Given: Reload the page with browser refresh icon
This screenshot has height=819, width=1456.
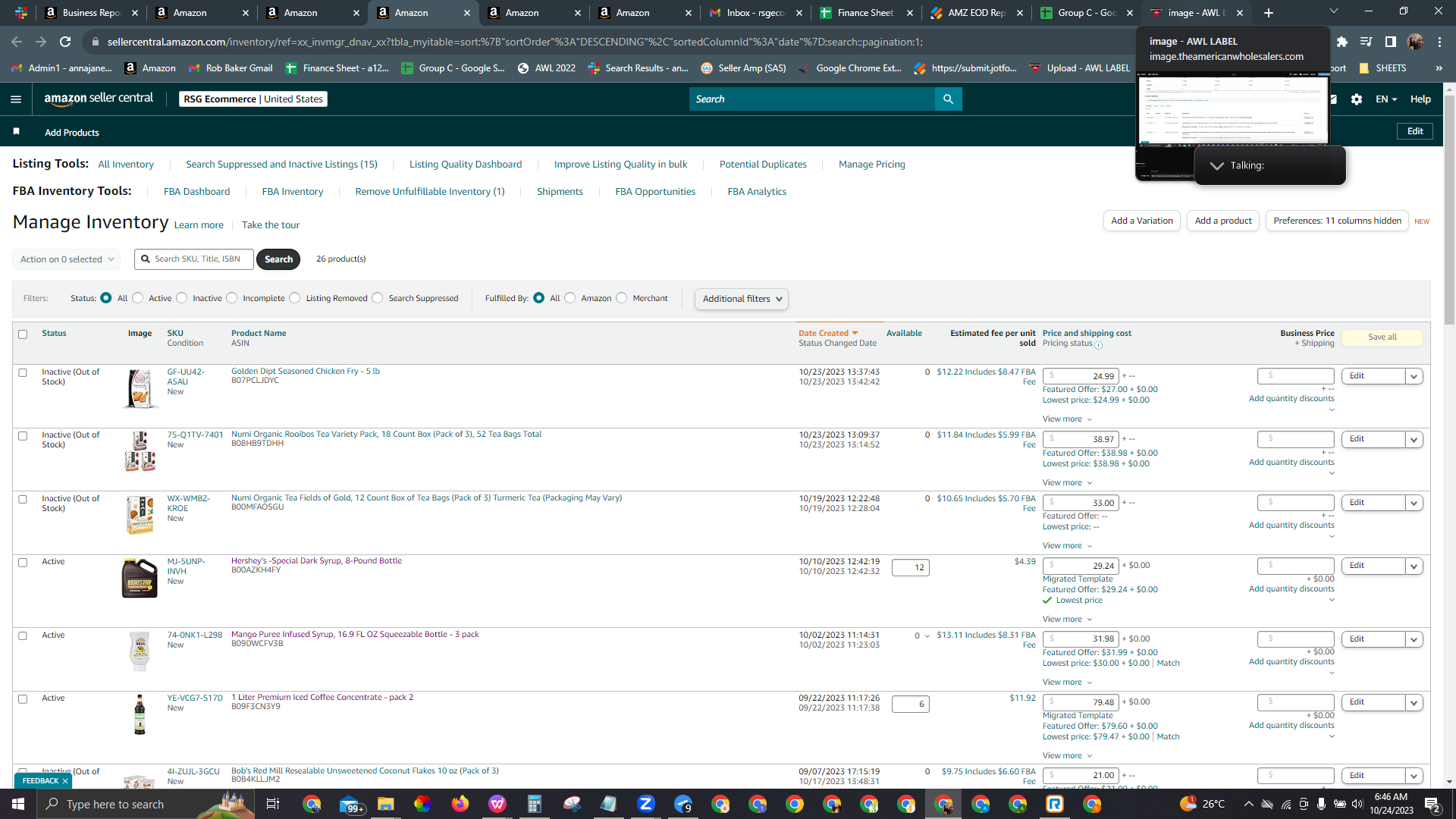Looking at the screenshot, I should click(65, 42).
